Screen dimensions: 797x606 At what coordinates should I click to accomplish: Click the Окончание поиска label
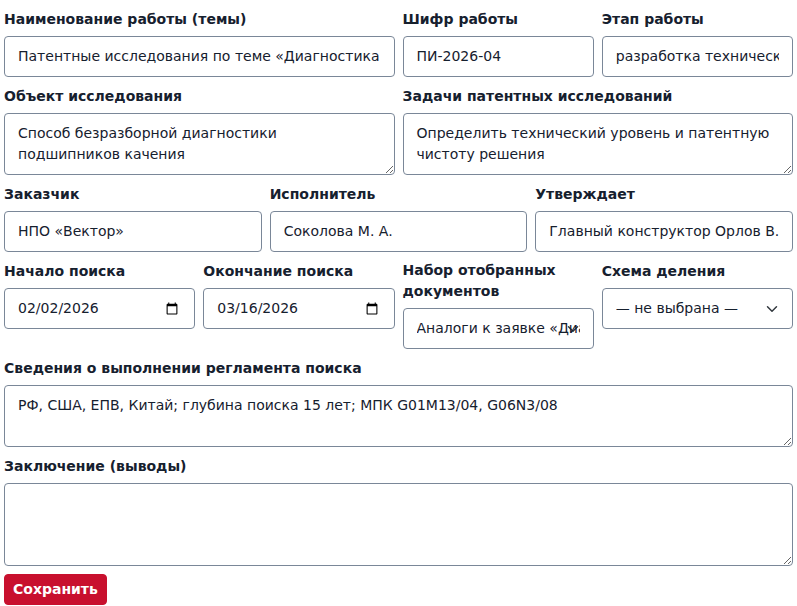click(278, 271)
